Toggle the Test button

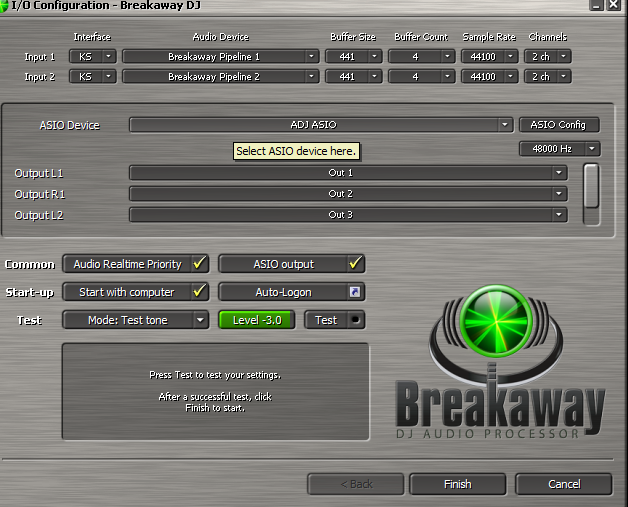pos(334,320)
